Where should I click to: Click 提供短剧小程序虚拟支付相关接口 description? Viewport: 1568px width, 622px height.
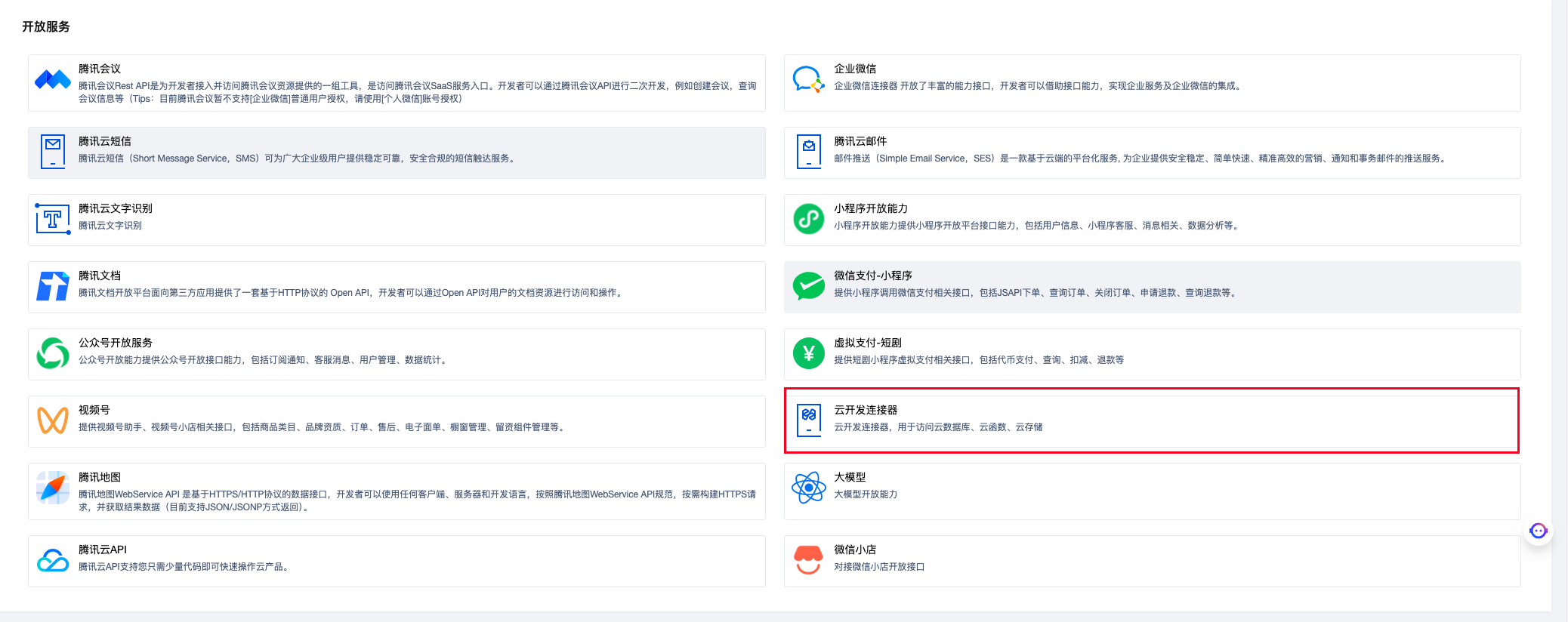tap(979, 360)
